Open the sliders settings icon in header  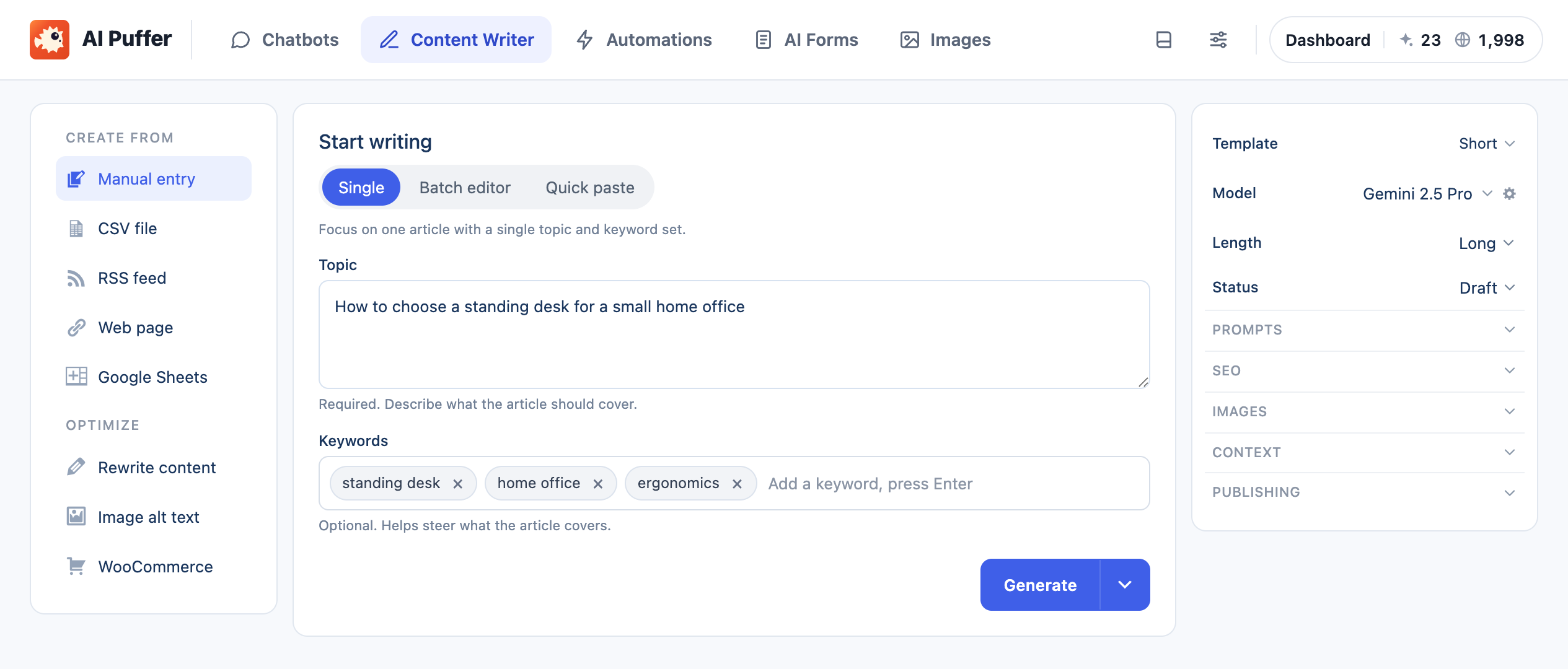[1218, 40]
